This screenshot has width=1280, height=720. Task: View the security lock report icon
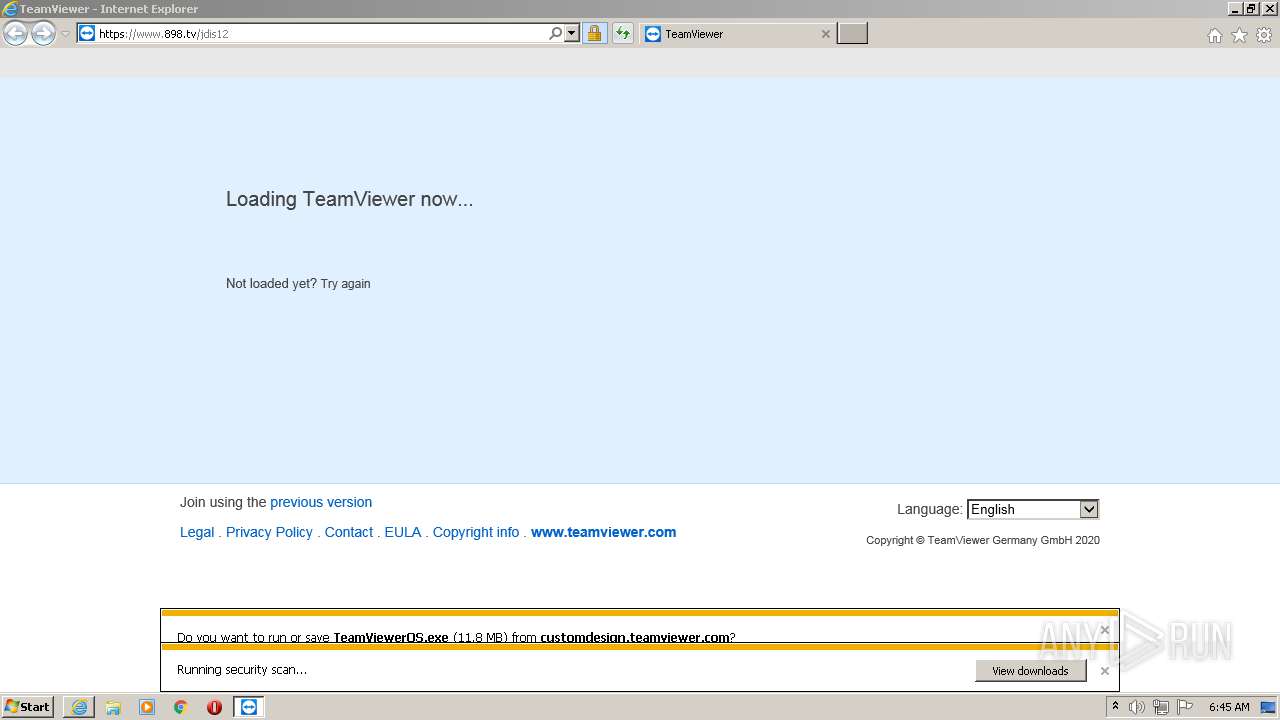(x=594, y=33)
